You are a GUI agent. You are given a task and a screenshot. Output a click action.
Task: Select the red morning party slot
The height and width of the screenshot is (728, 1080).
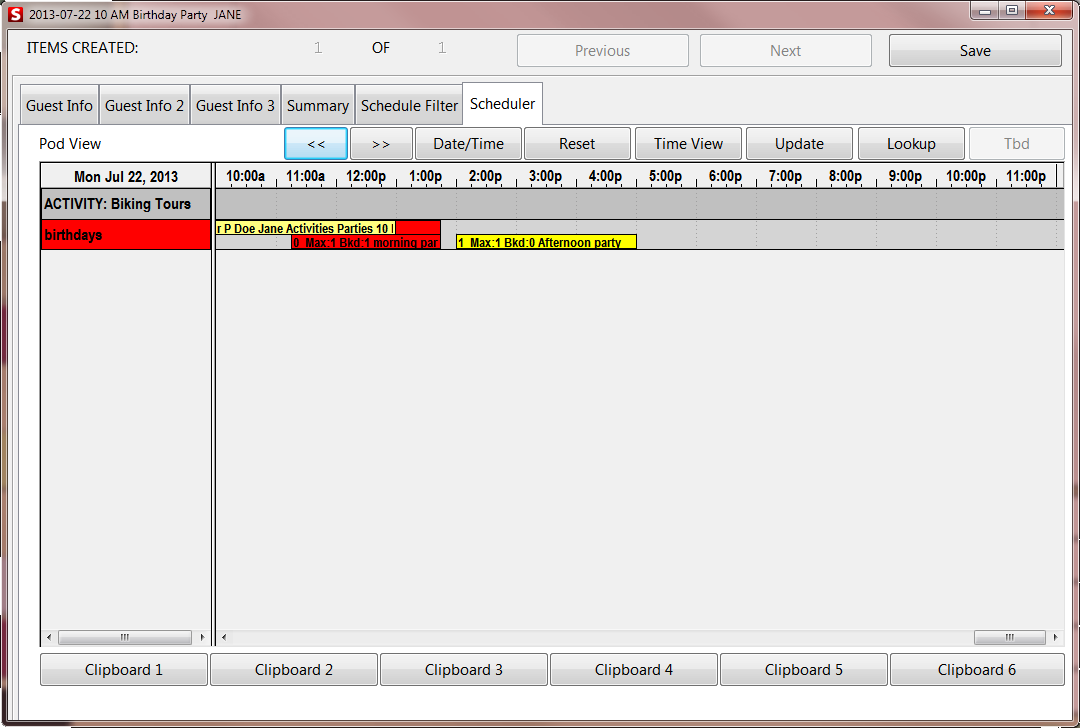366,242
